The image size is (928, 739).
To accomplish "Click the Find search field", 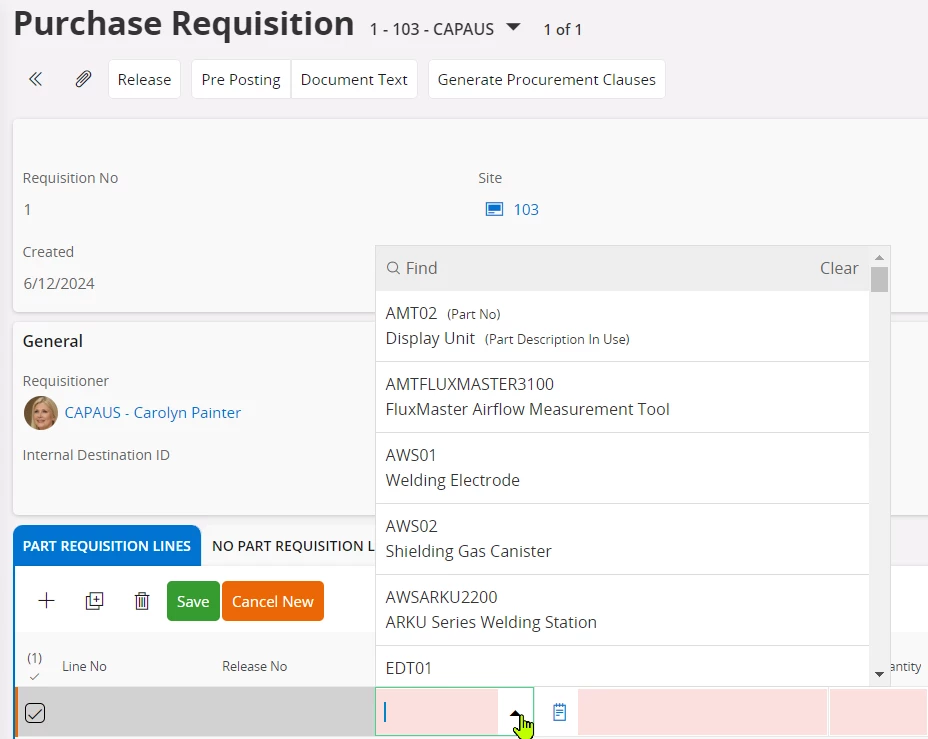I will click(x=600, y=268).
